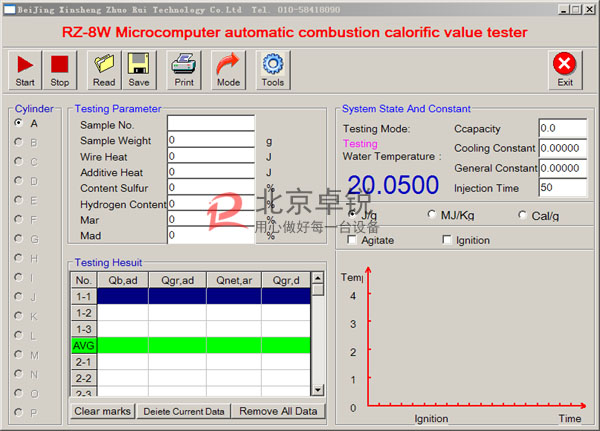The image size is (600, 431).
Task: Select cylinder D radio button
Action: click(18, 180)
